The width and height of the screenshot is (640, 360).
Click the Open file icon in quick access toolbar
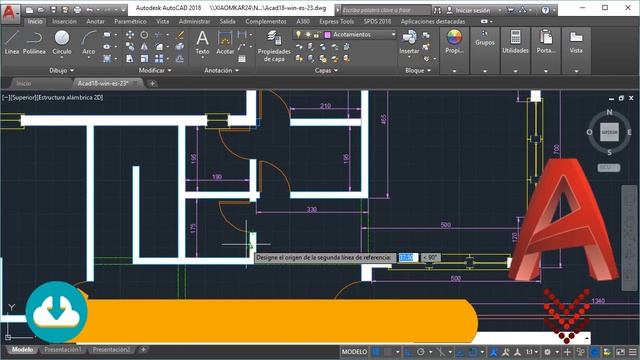[41, 10]
